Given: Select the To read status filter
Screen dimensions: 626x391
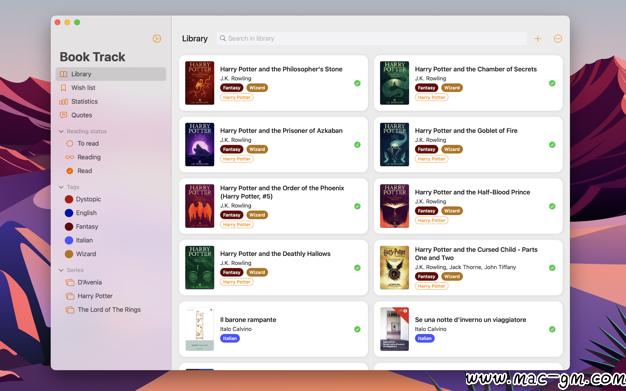Looking at the screenshot, I should [x=111, y=143].
